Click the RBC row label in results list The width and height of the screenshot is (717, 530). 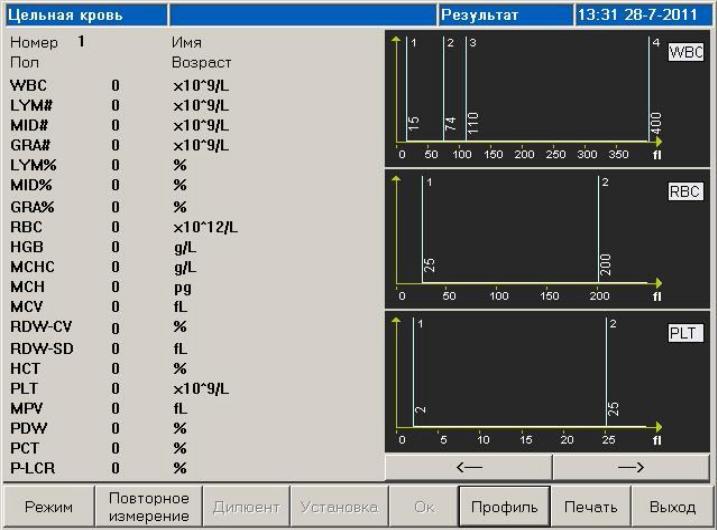click(26, 227)
